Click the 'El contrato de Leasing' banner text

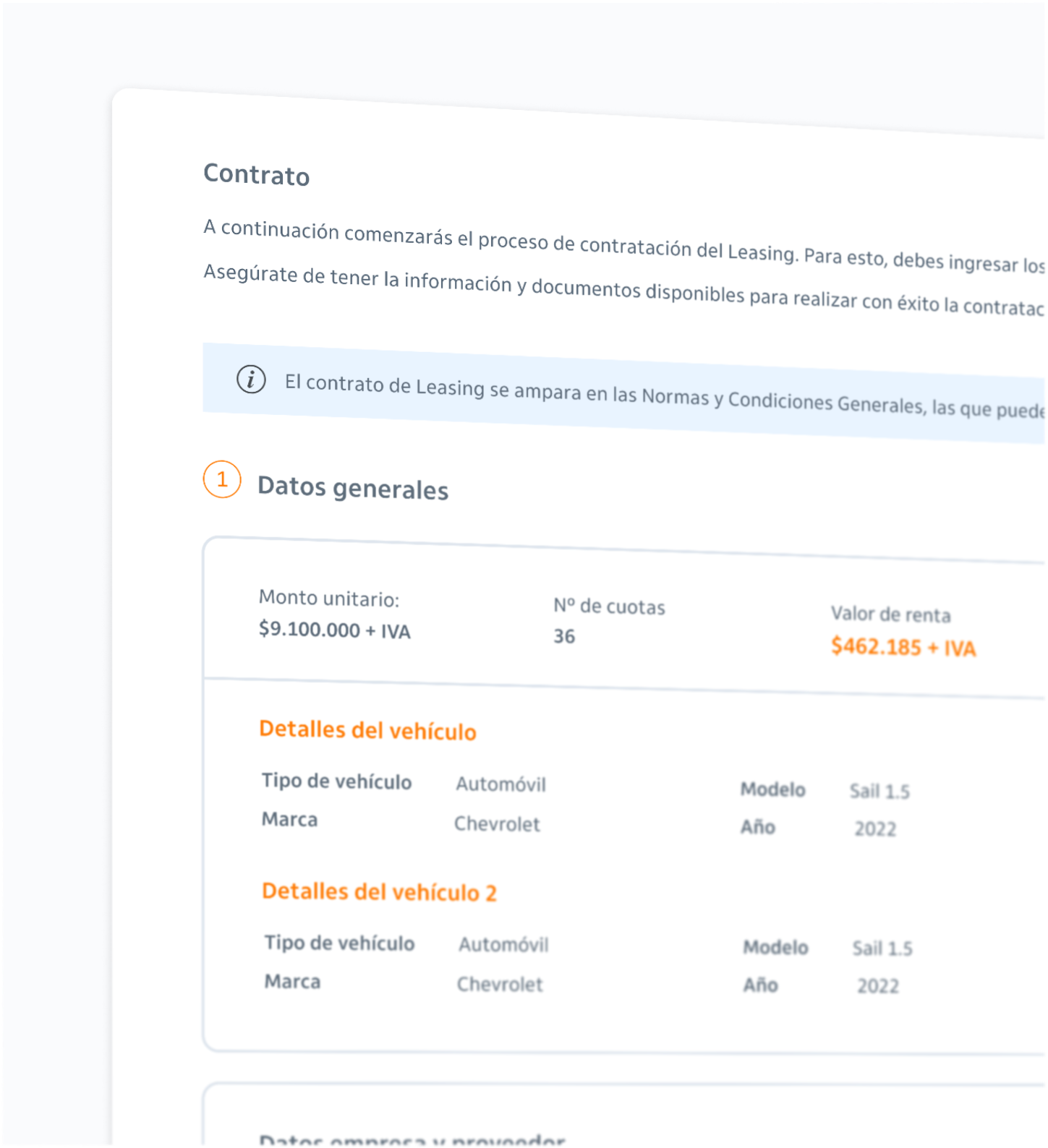665,395
